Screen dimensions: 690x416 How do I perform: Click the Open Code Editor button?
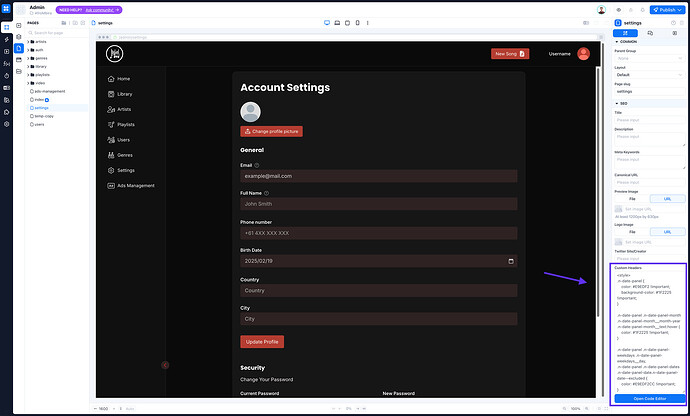pos(650,399)
